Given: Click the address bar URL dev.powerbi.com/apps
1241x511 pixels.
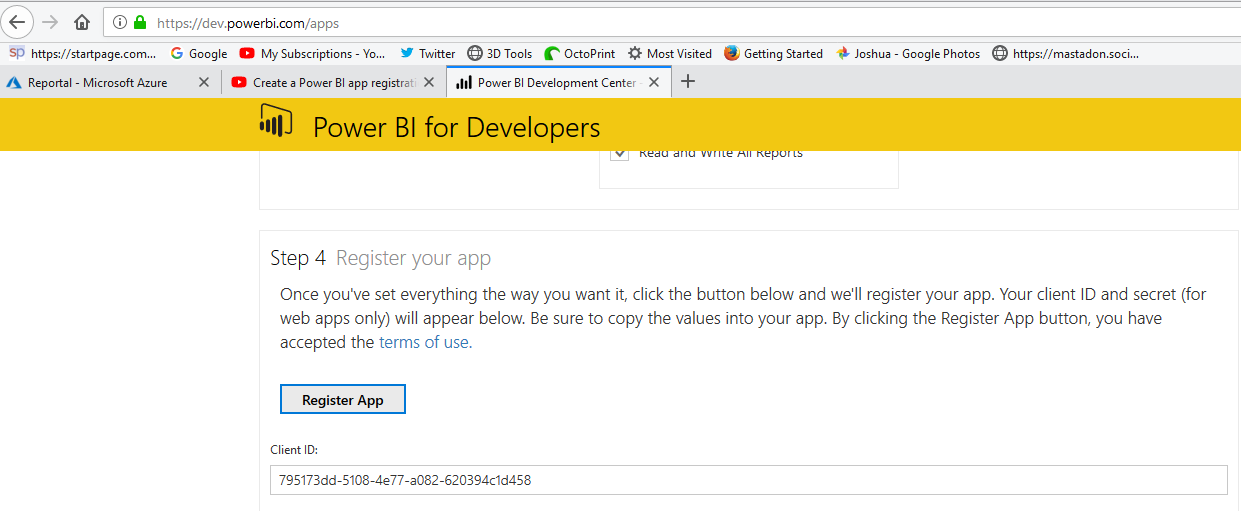Looking at the screenshot, I should click(x=248, y=22).
